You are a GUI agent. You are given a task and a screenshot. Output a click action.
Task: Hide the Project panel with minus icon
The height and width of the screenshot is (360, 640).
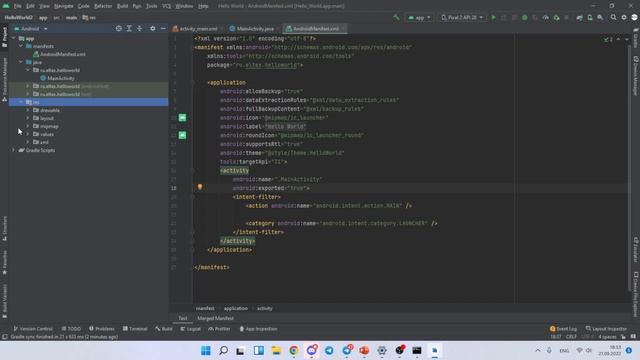(163, 29)
